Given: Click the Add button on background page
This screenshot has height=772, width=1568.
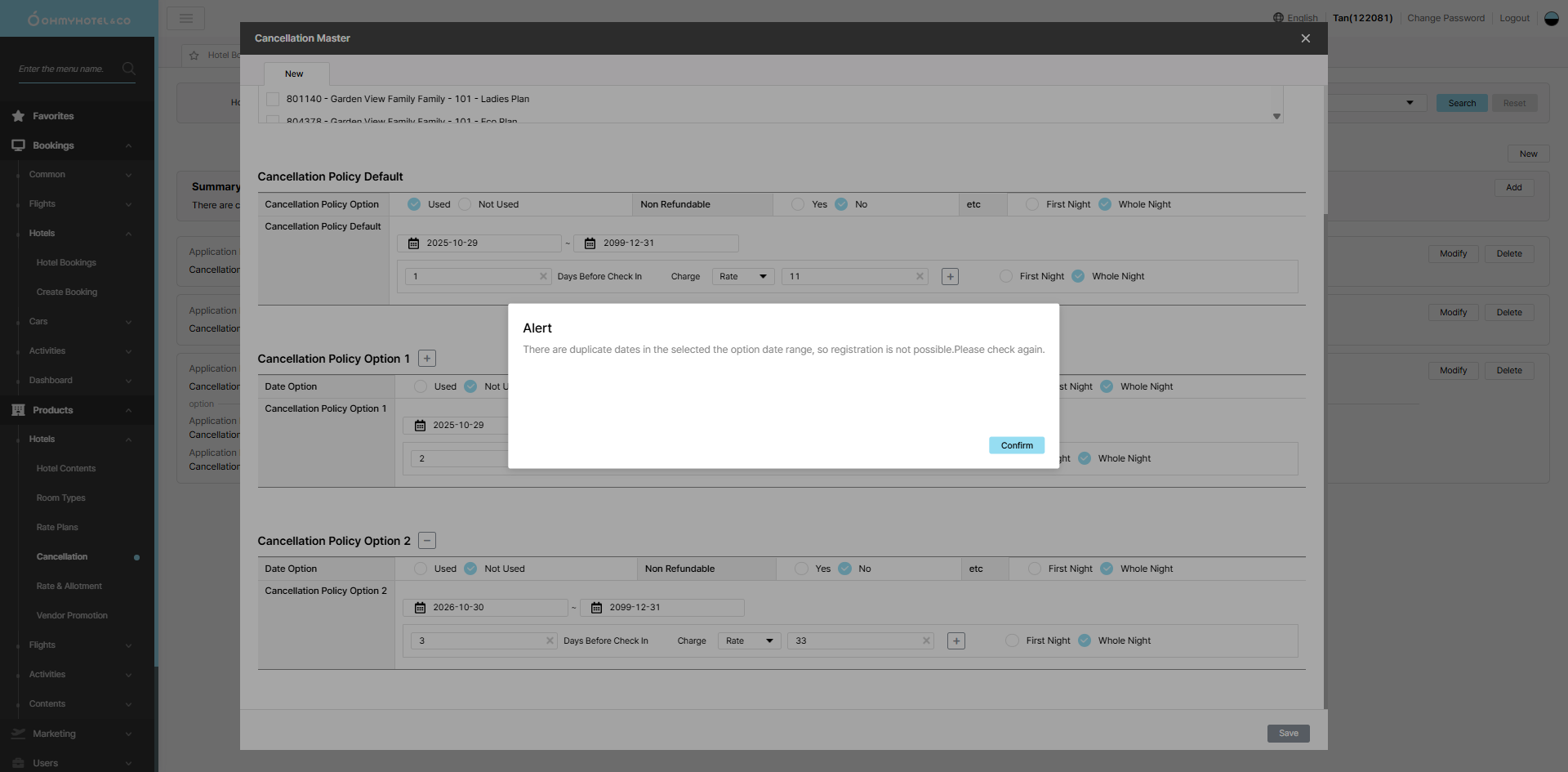Looking at the screenshot, I should click(x=1514, y=188).
